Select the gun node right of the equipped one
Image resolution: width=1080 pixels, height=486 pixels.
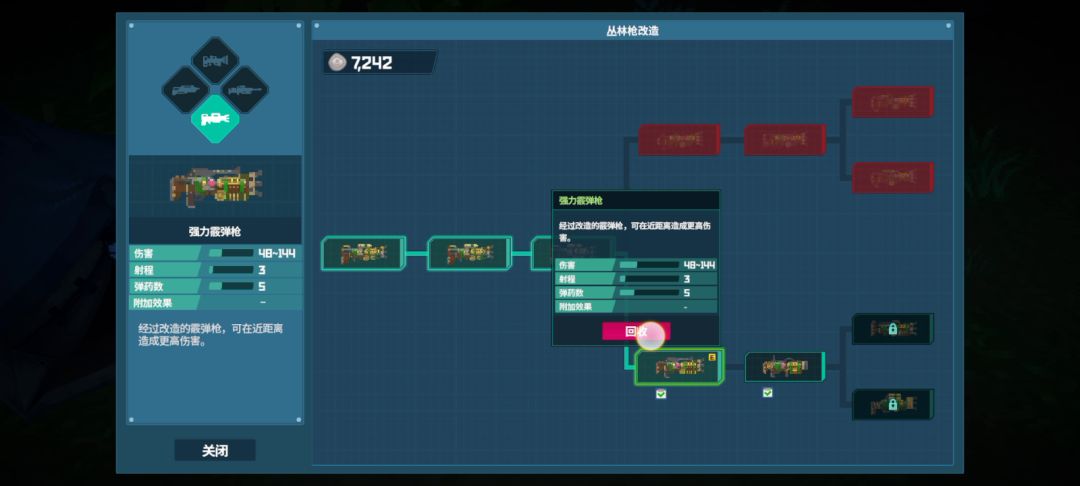pos(785,367)
